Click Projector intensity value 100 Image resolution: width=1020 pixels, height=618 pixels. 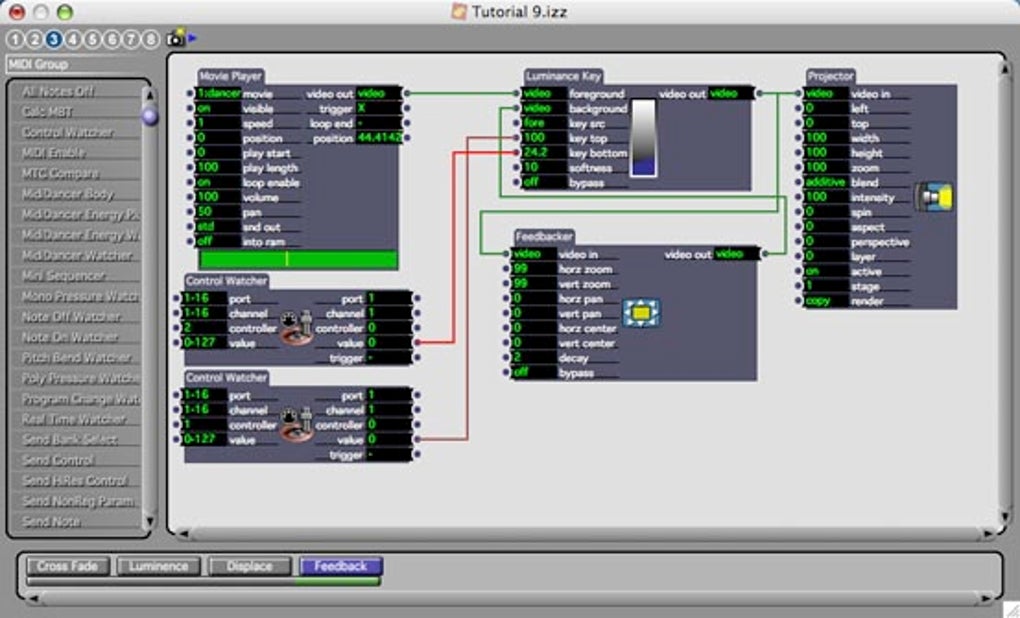(x=827, y=197)
